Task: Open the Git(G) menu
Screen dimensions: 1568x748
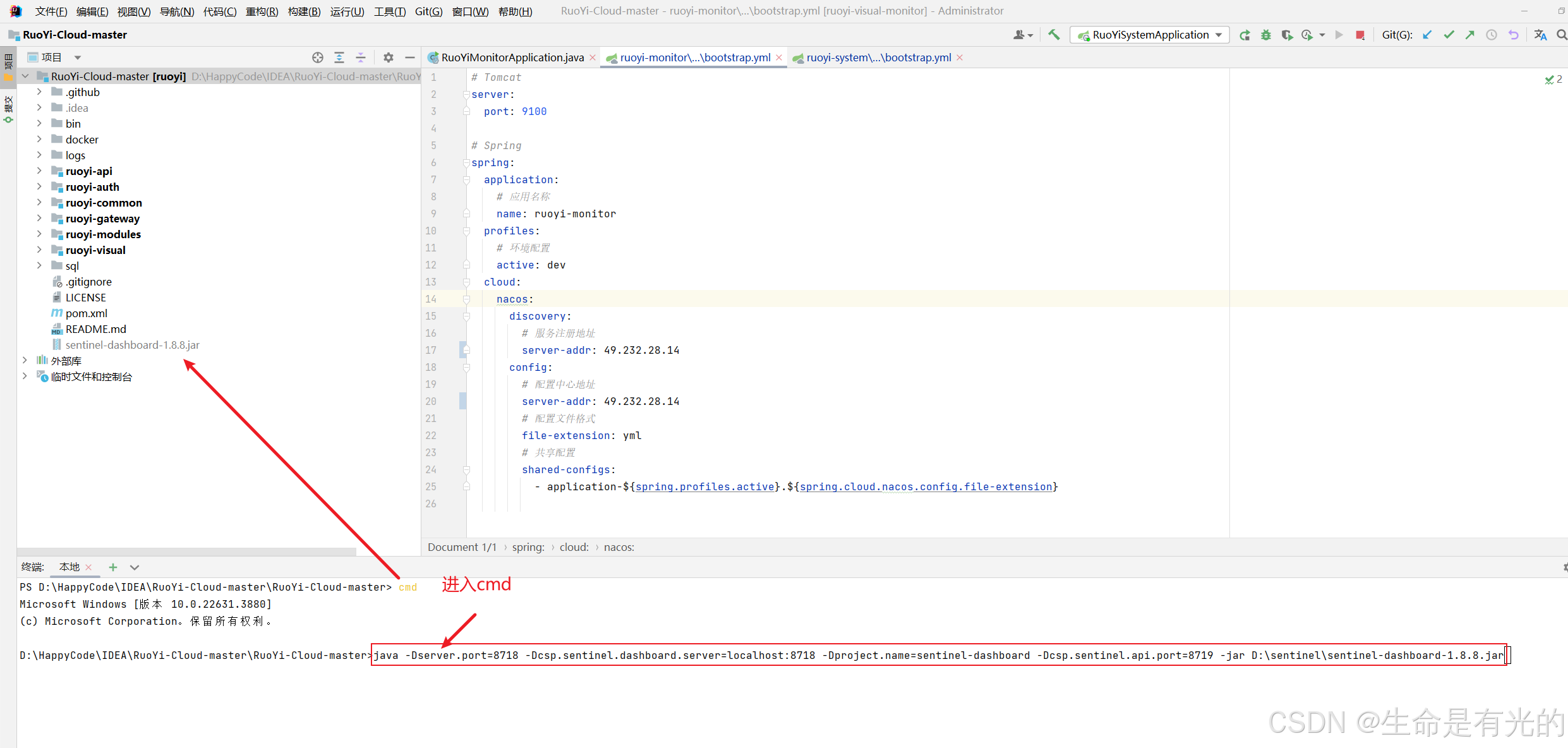Action: (428, 11)
